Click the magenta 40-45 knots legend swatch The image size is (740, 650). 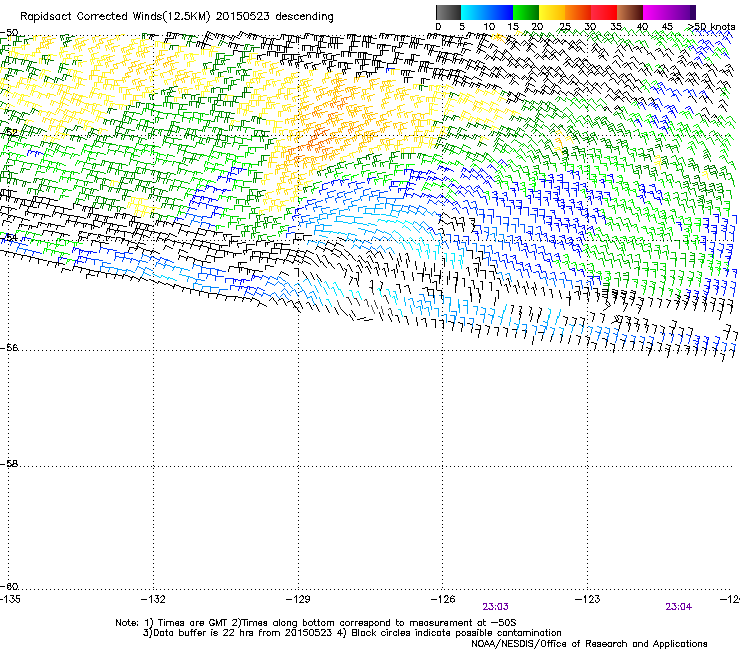[x=656, y=12]
